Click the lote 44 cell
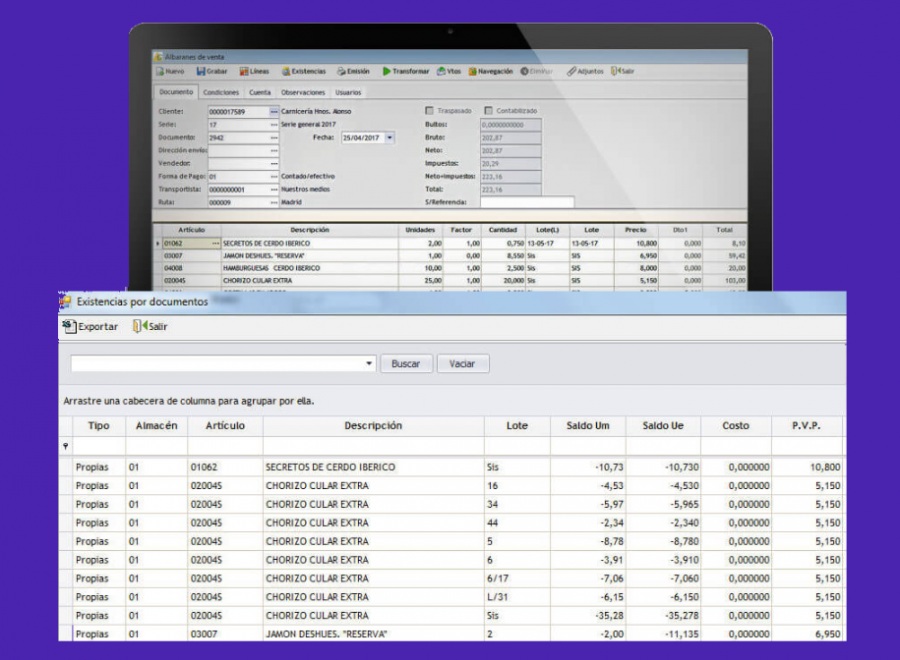Image resolution: width=900 pixels, height=660 pixels. [517, 523]
